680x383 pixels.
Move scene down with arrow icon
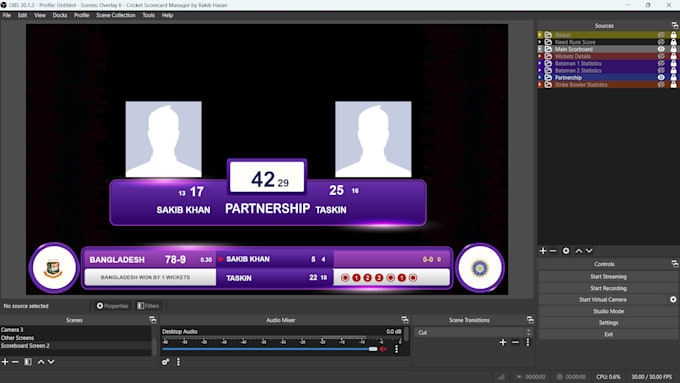tap(51, 362)
